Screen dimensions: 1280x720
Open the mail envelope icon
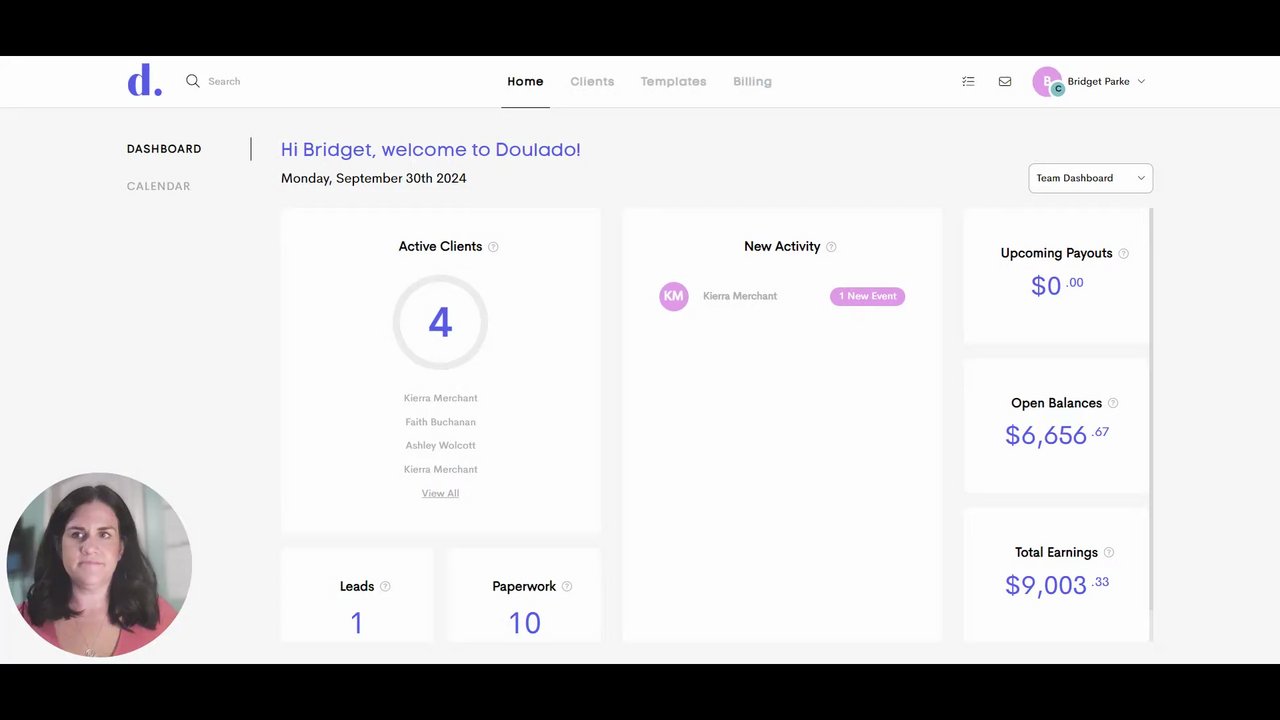click(x=1005, y=81)
